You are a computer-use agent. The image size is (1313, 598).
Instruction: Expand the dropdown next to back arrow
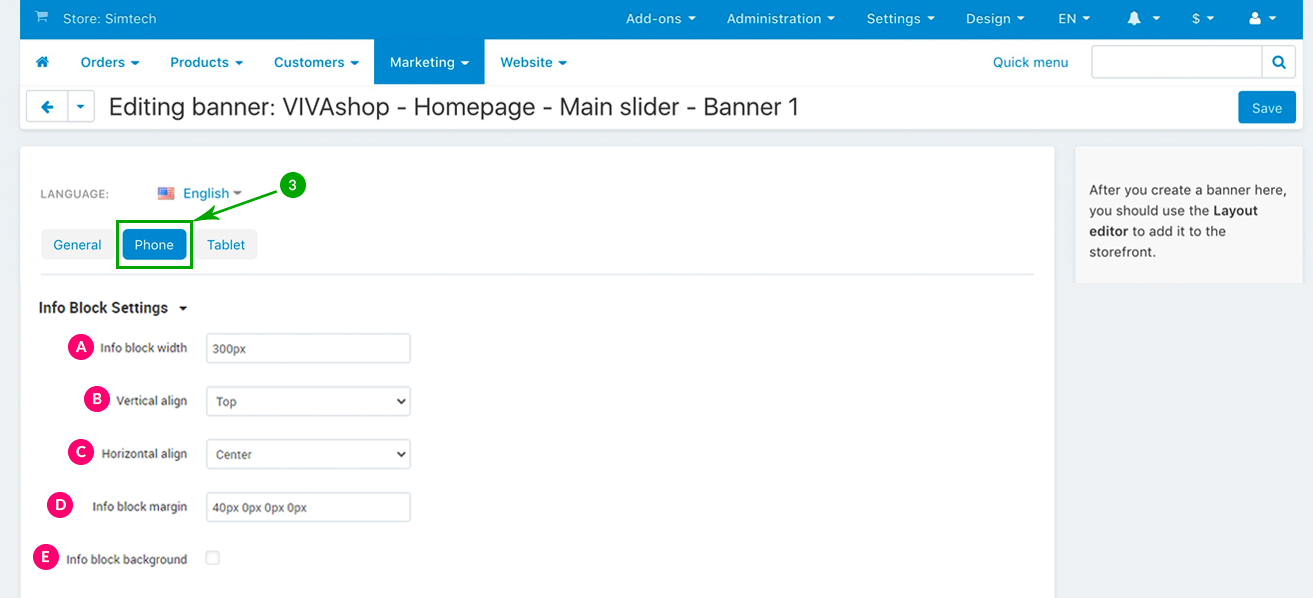click(81, 107)
